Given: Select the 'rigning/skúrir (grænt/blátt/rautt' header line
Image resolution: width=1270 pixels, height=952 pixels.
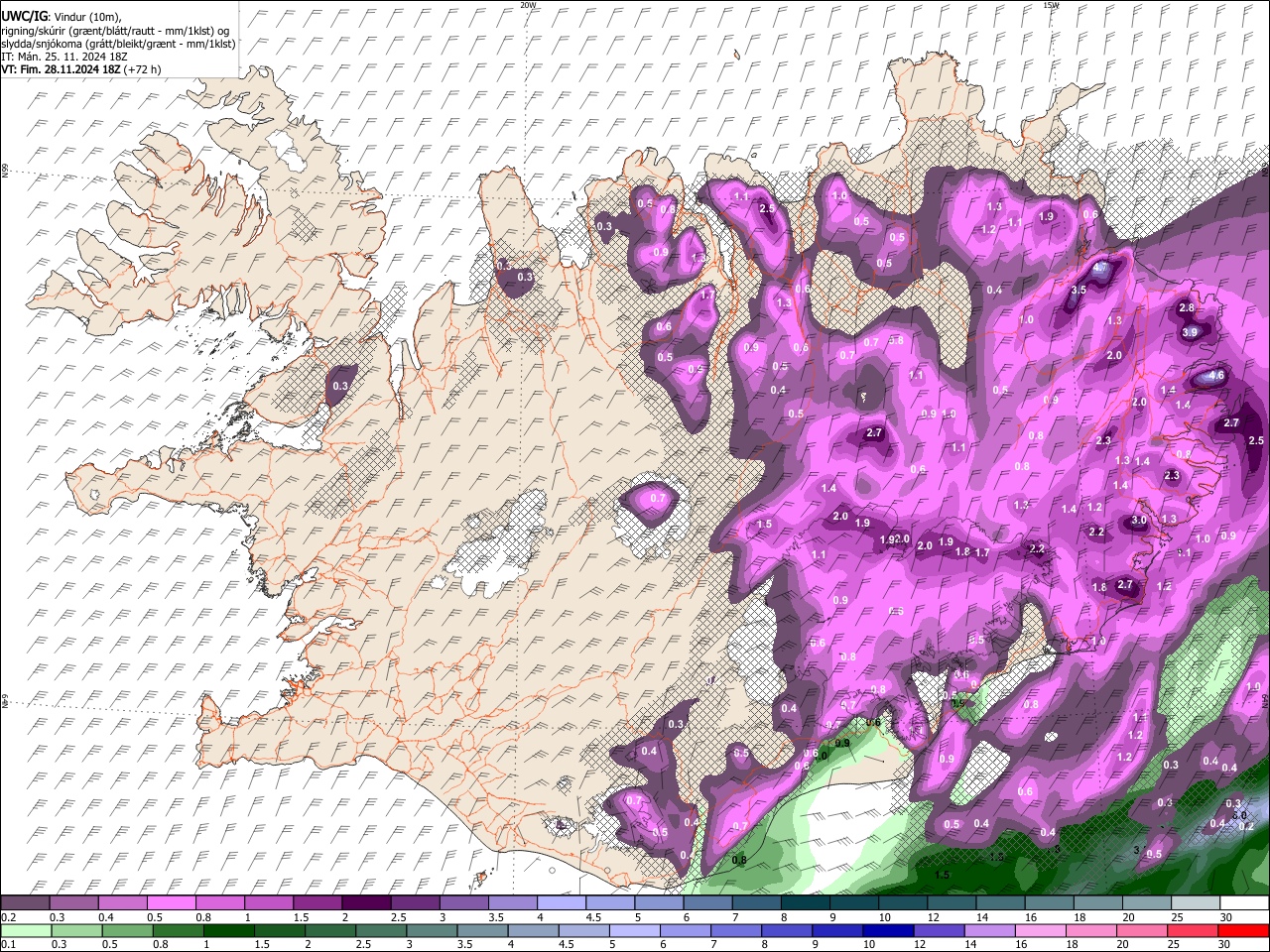Looking at the screenshot, I should coord(77,30).
